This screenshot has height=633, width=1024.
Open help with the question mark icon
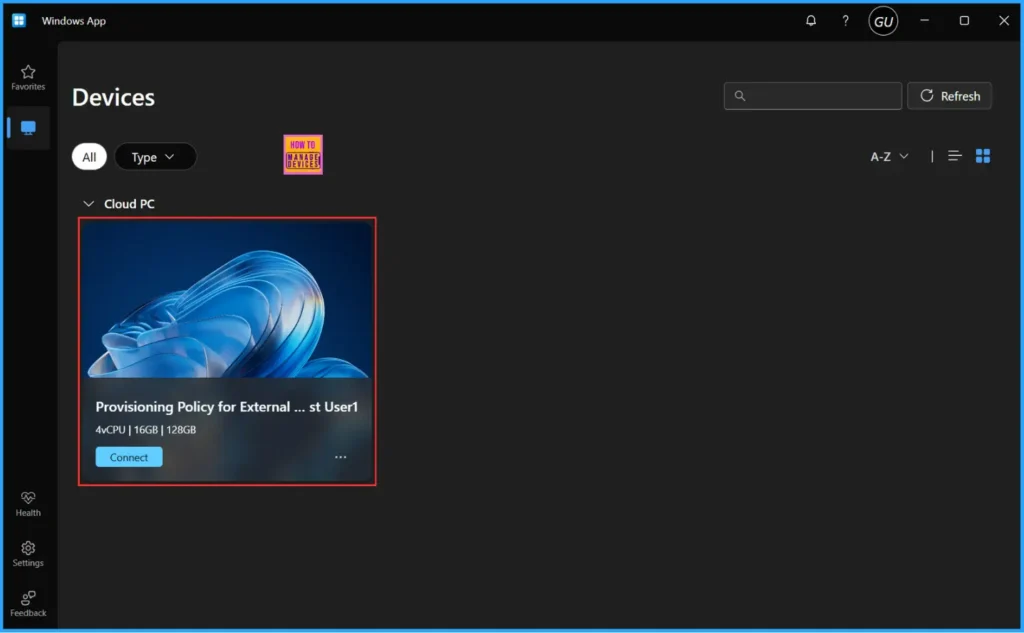[x=845, y=21]
